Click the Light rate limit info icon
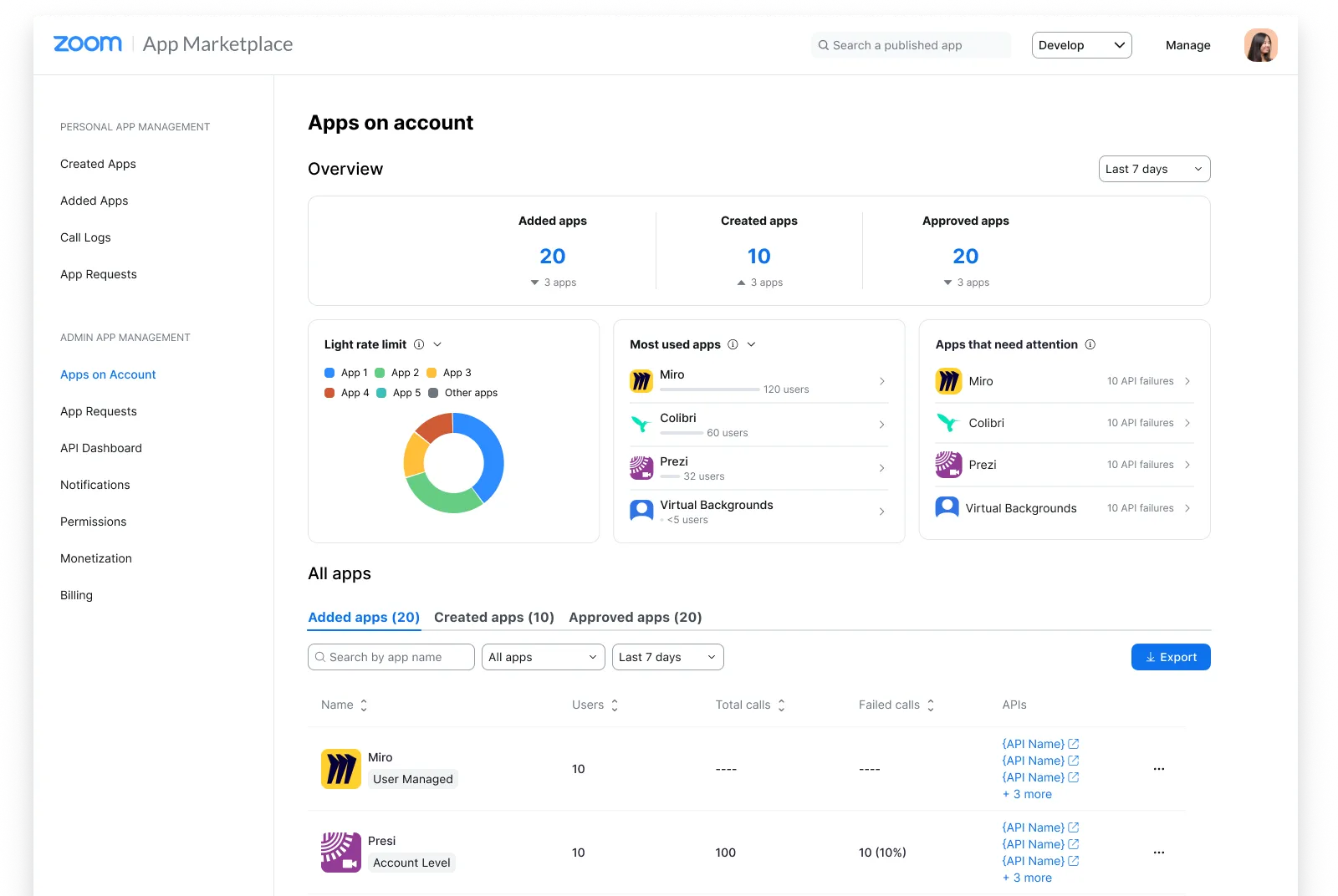1338x896 pixels. (x=419, y=344)
